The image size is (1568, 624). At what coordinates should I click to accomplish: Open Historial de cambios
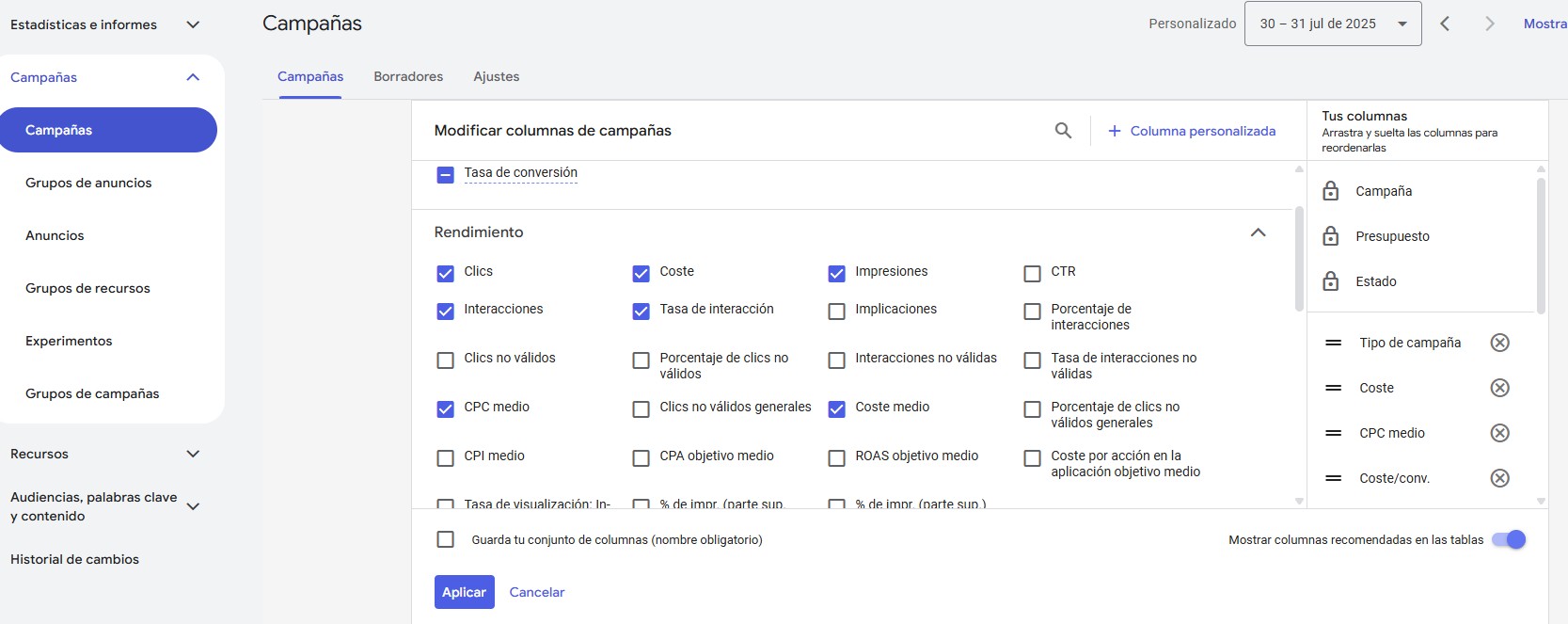coord(74,559)
